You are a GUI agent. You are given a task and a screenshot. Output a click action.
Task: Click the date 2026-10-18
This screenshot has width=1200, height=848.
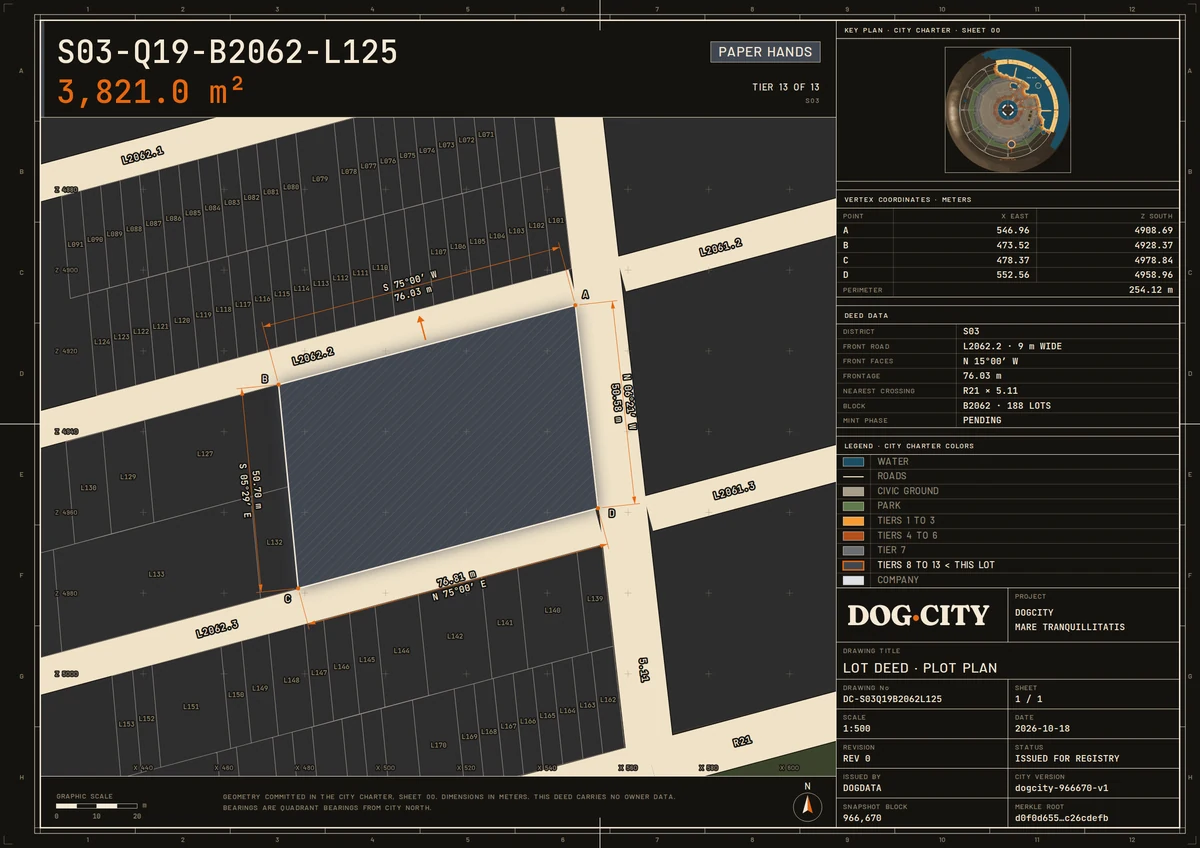[x=1042, y=729]
